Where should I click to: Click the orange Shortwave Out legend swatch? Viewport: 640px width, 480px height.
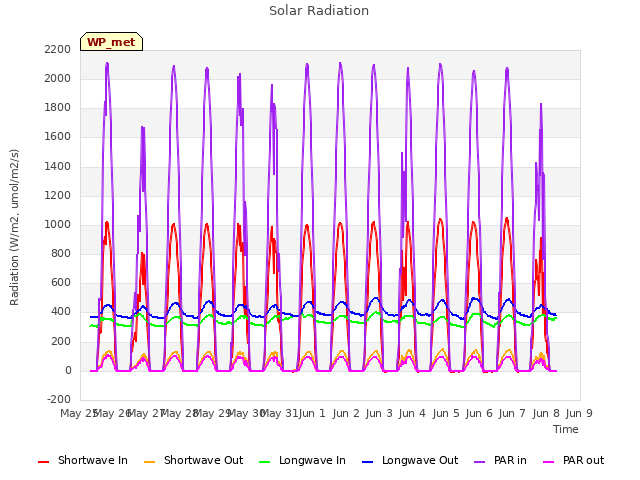tap(149, 462)
